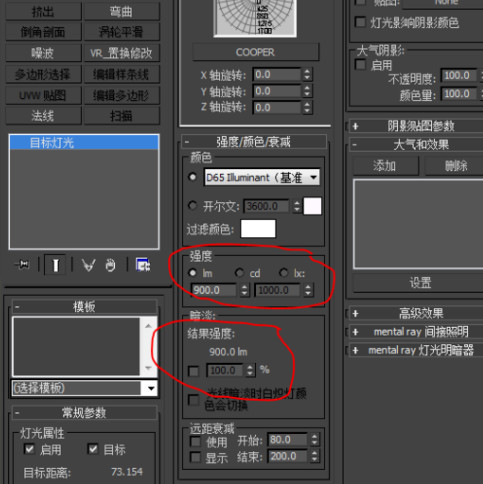Click the 噪波 button
Screen dimensions: 483x484
click(x=43, y=53)
